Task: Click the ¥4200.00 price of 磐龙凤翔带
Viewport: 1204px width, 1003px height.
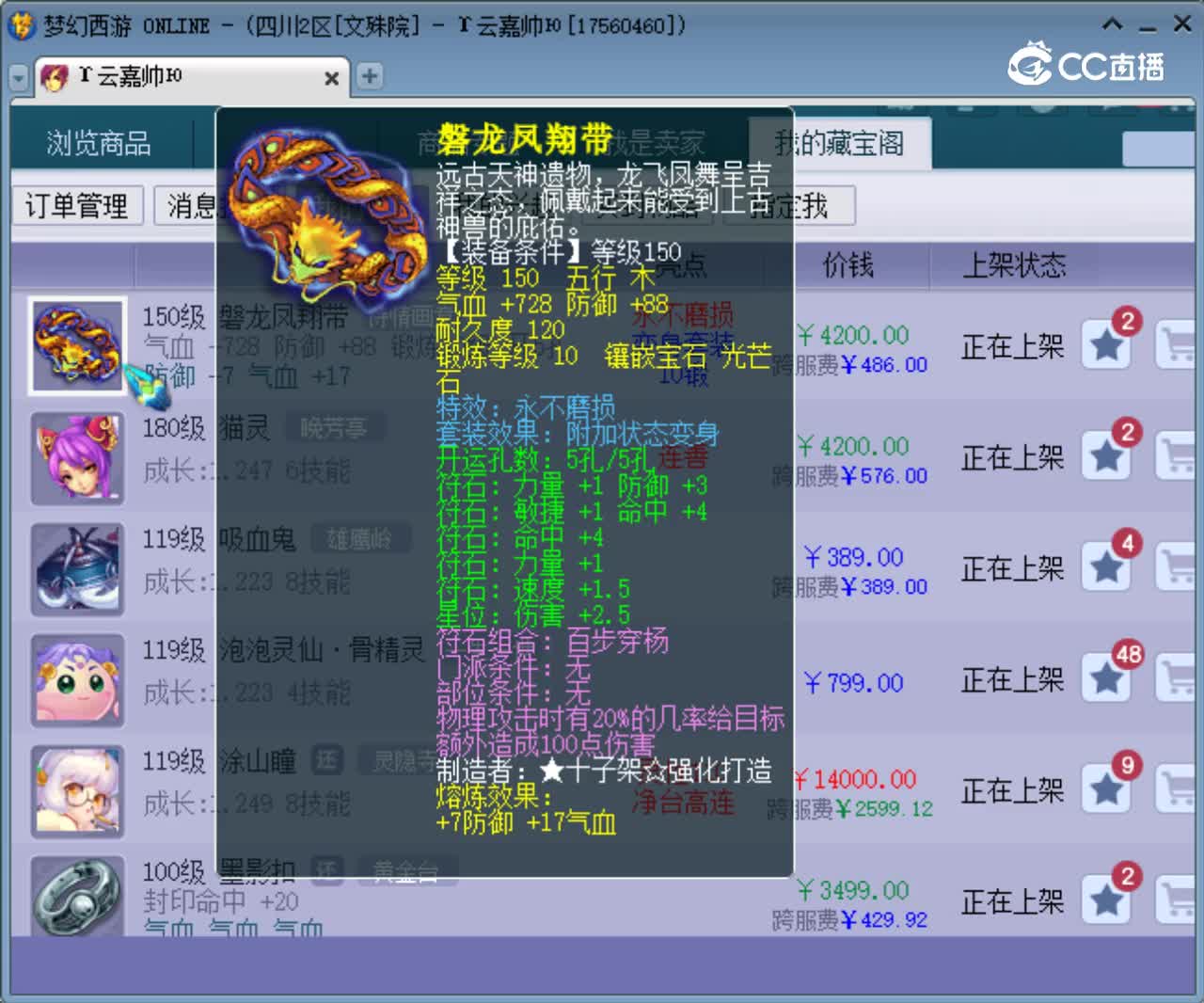Action: (x=852, y=335)
